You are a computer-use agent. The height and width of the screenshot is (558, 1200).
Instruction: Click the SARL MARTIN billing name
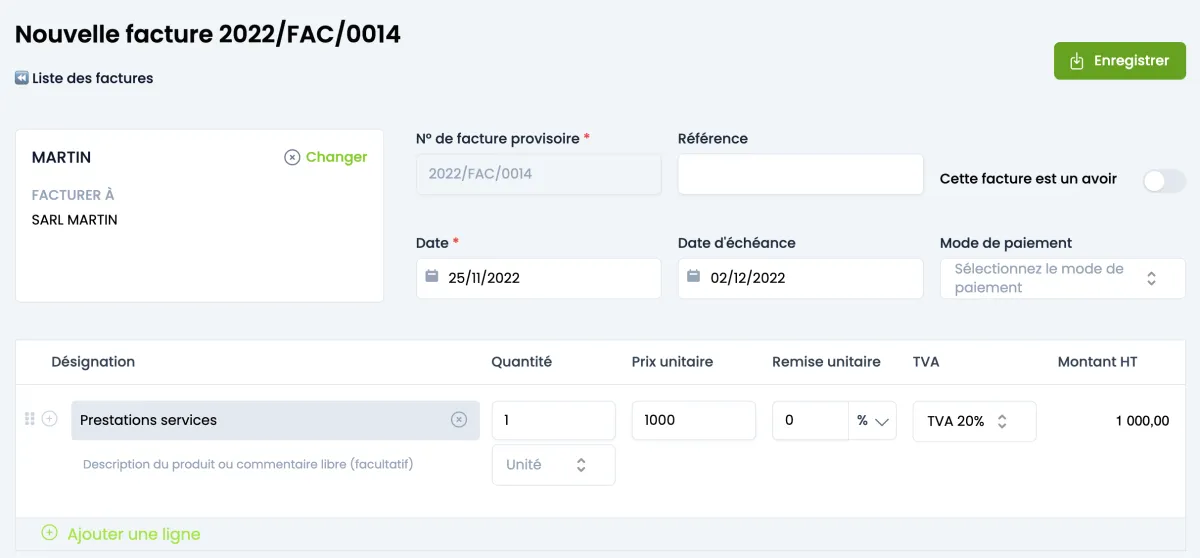(x=75, y=220)
